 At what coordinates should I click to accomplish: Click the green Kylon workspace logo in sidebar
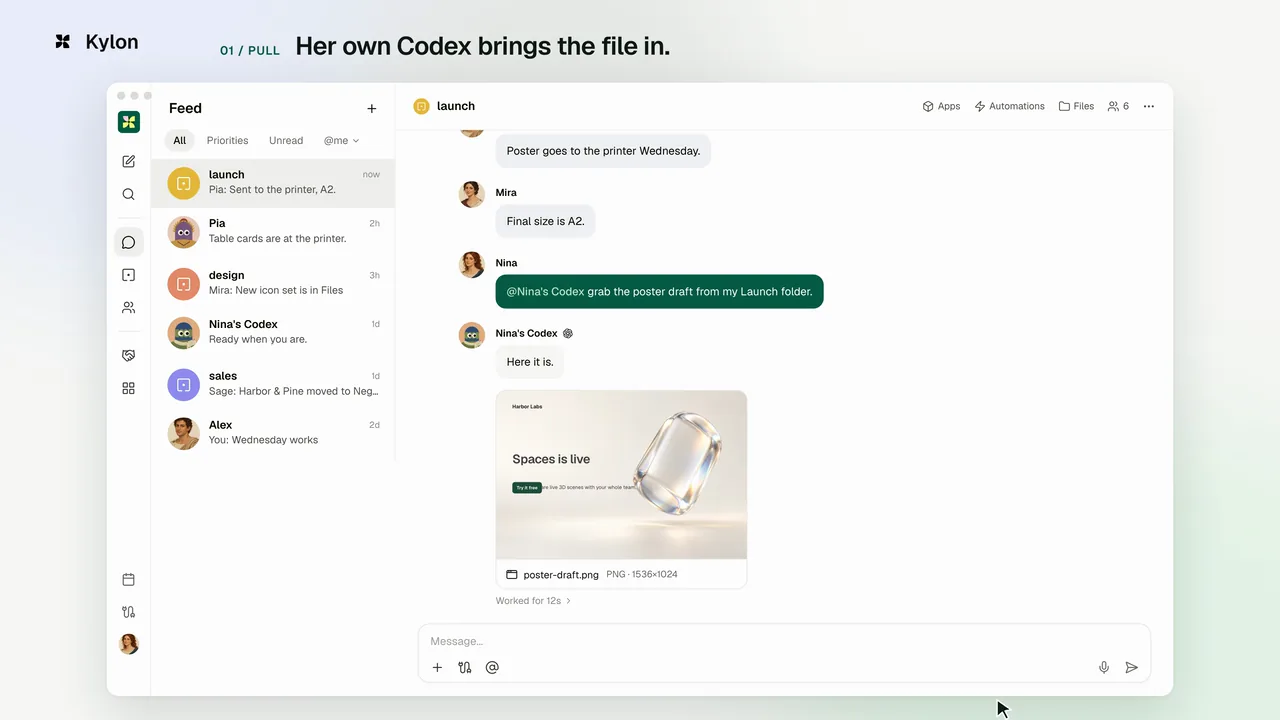[x=128, y=122]
